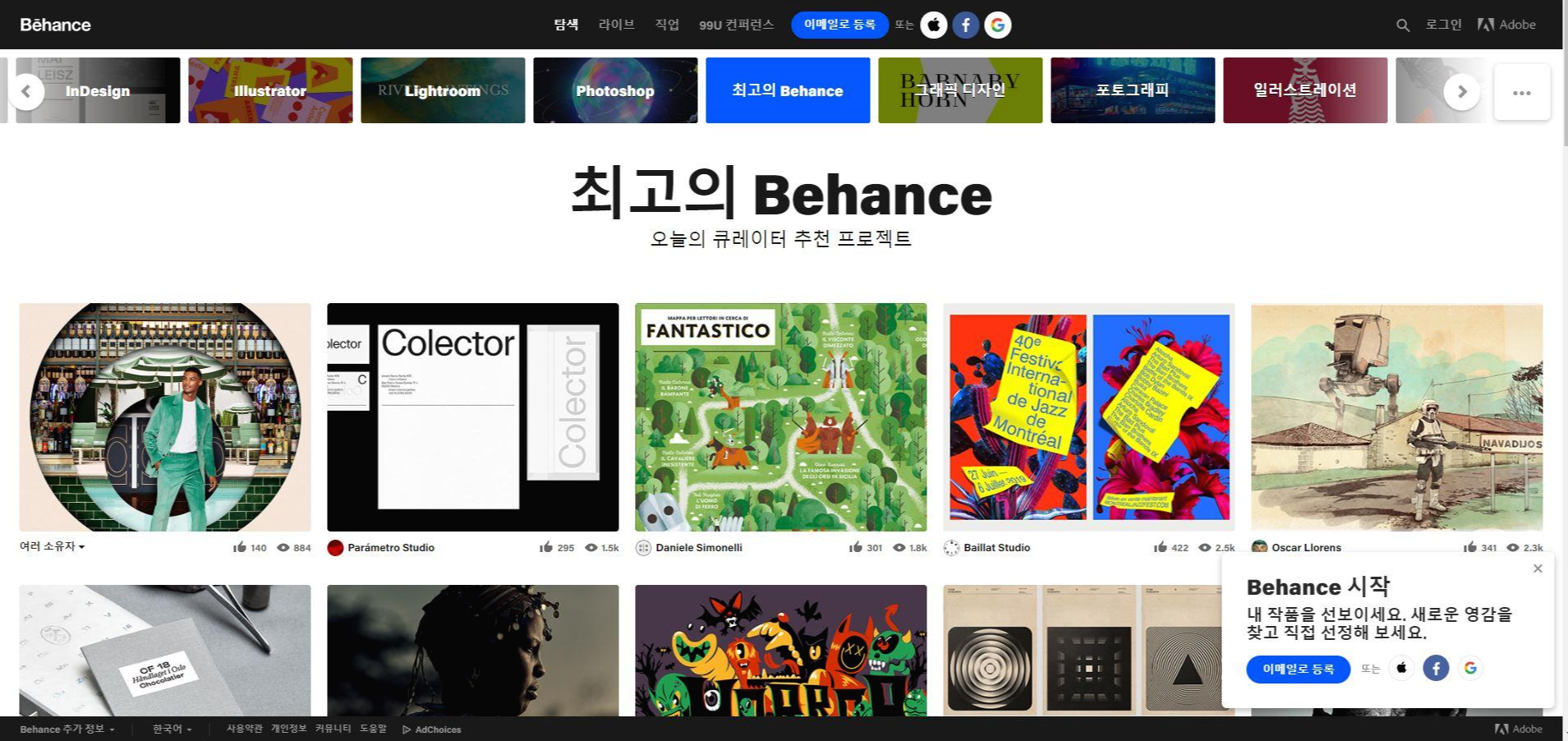
Task: Sign up with Apple in header
Action: coord(933,25)
